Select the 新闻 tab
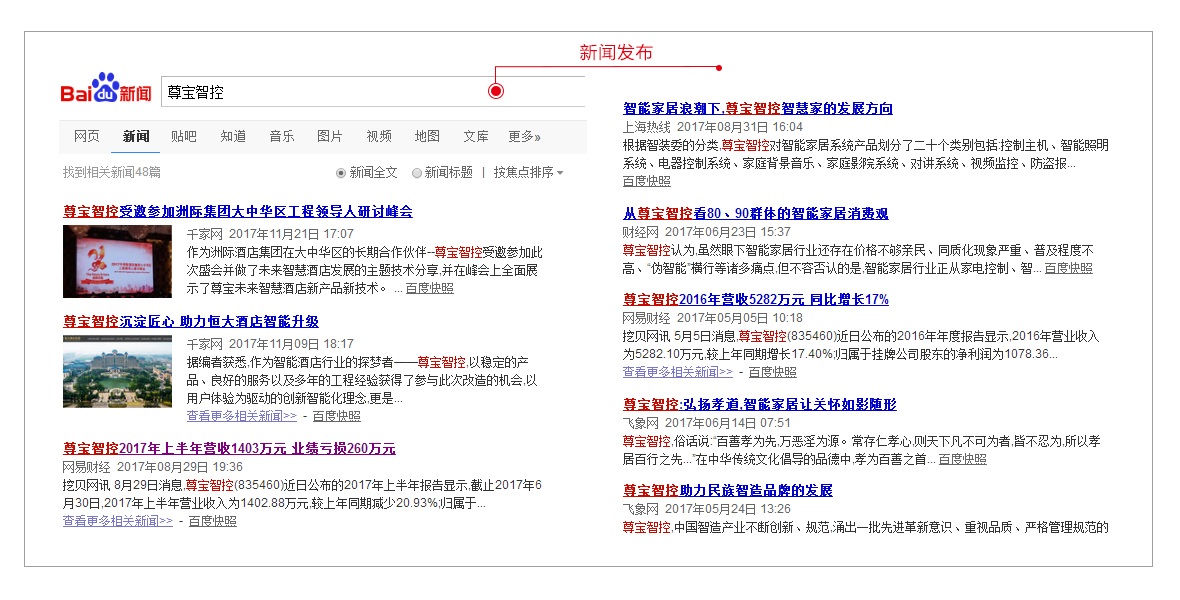The image size is (1180, 600). click(136, 136)
